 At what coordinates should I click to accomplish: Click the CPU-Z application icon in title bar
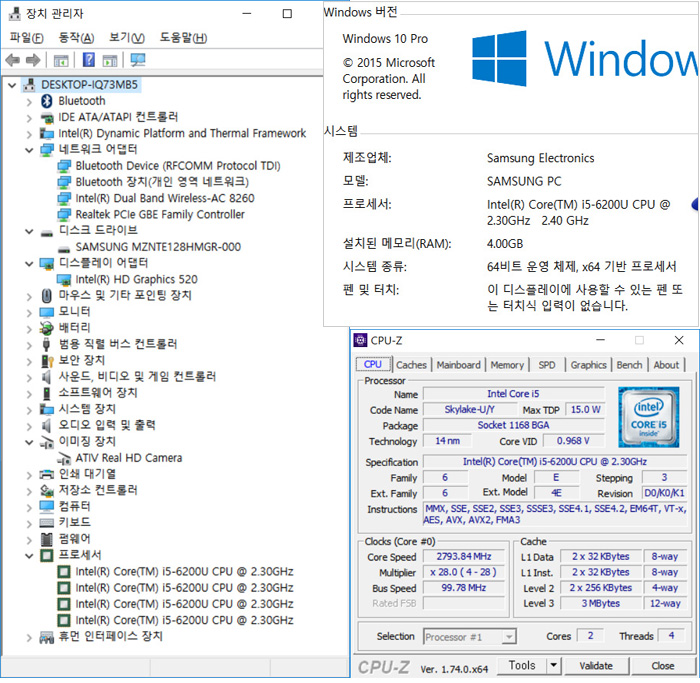[x=360, y=341]
